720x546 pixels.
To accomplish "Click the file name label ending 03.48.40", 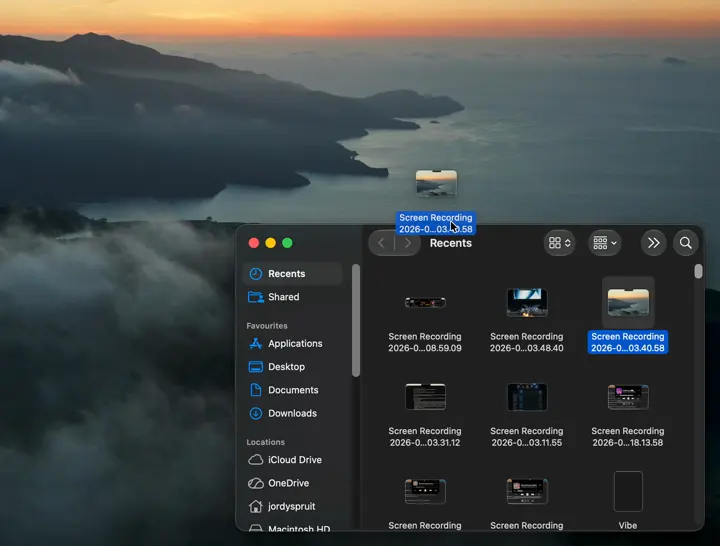I will [527, 343].
